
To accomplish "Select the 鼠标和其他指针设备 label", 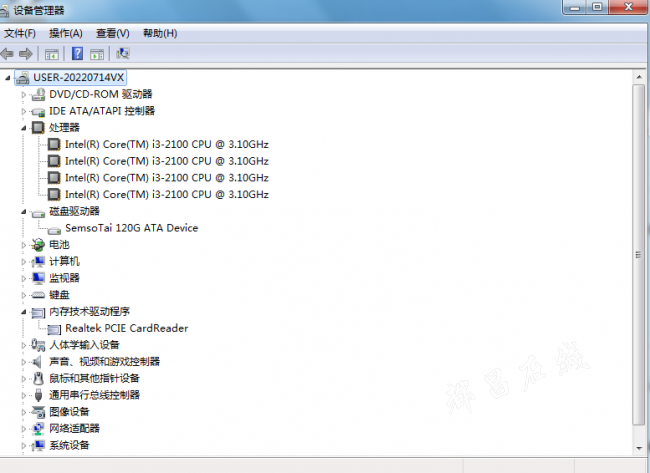I will [x=94, y=378].
